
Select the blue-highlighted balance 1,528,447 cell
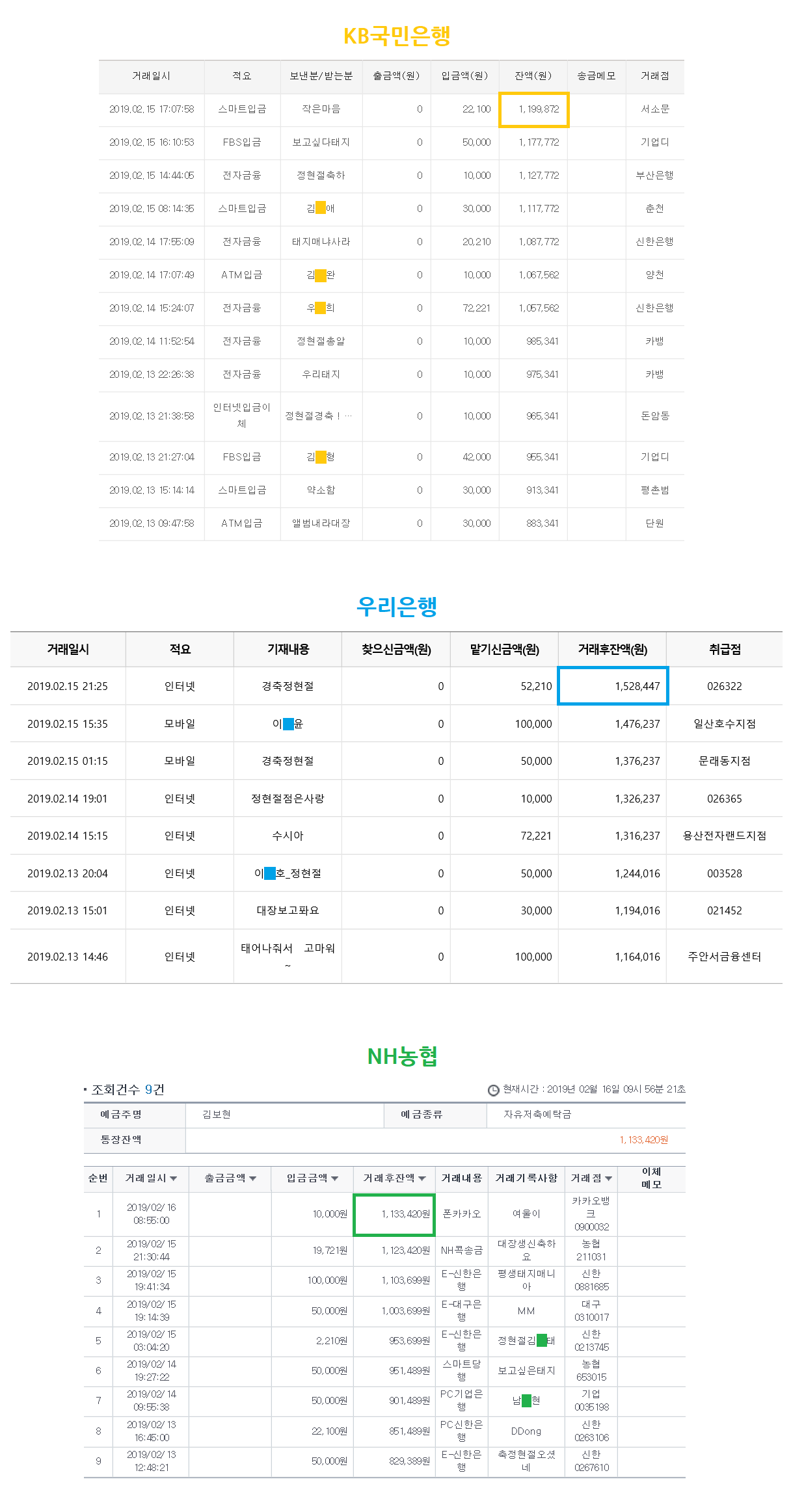pyautogui.click(x=613, y=686)
